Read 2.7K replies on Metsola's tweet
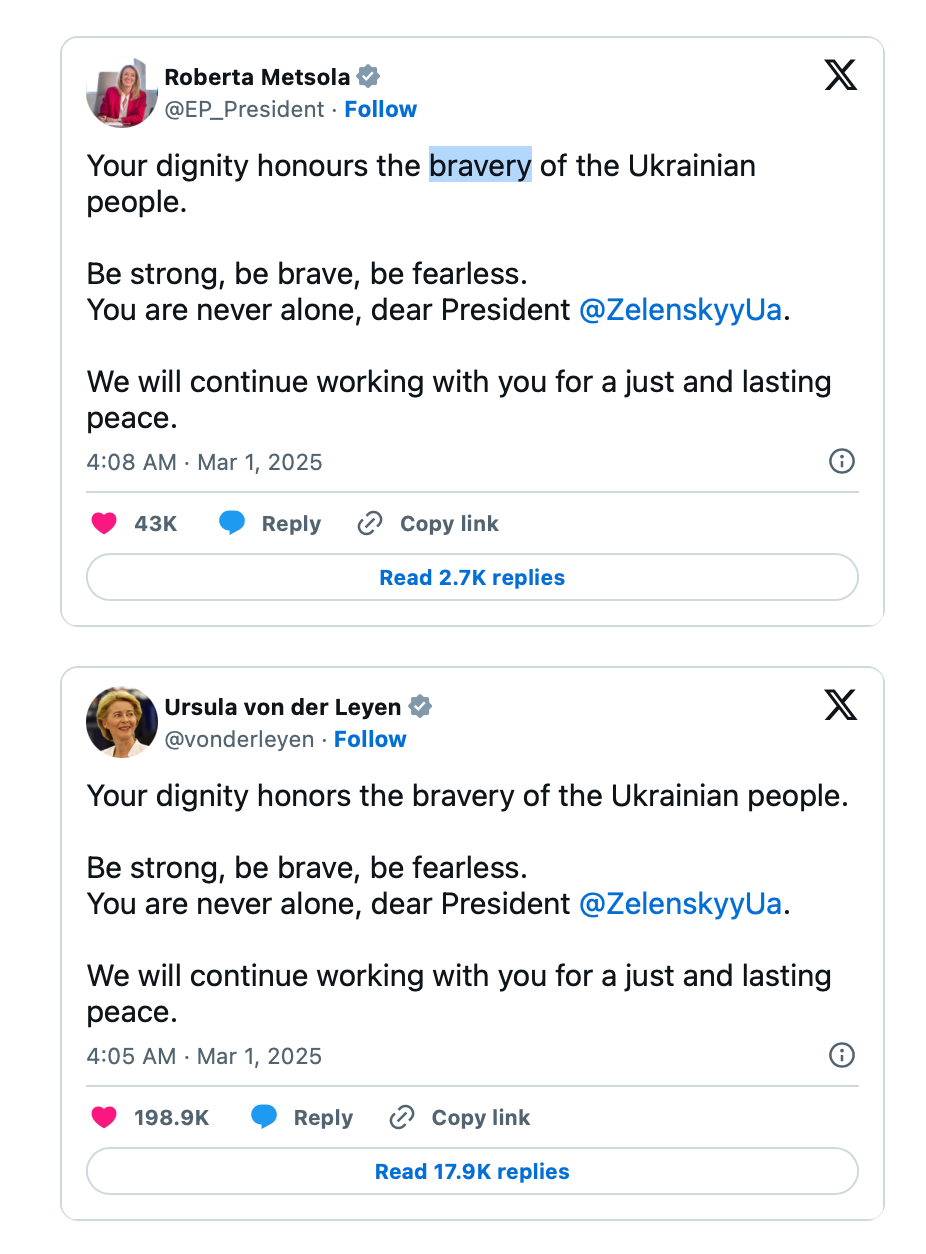Screen dimensions: 926x1254 pos(472,577)
